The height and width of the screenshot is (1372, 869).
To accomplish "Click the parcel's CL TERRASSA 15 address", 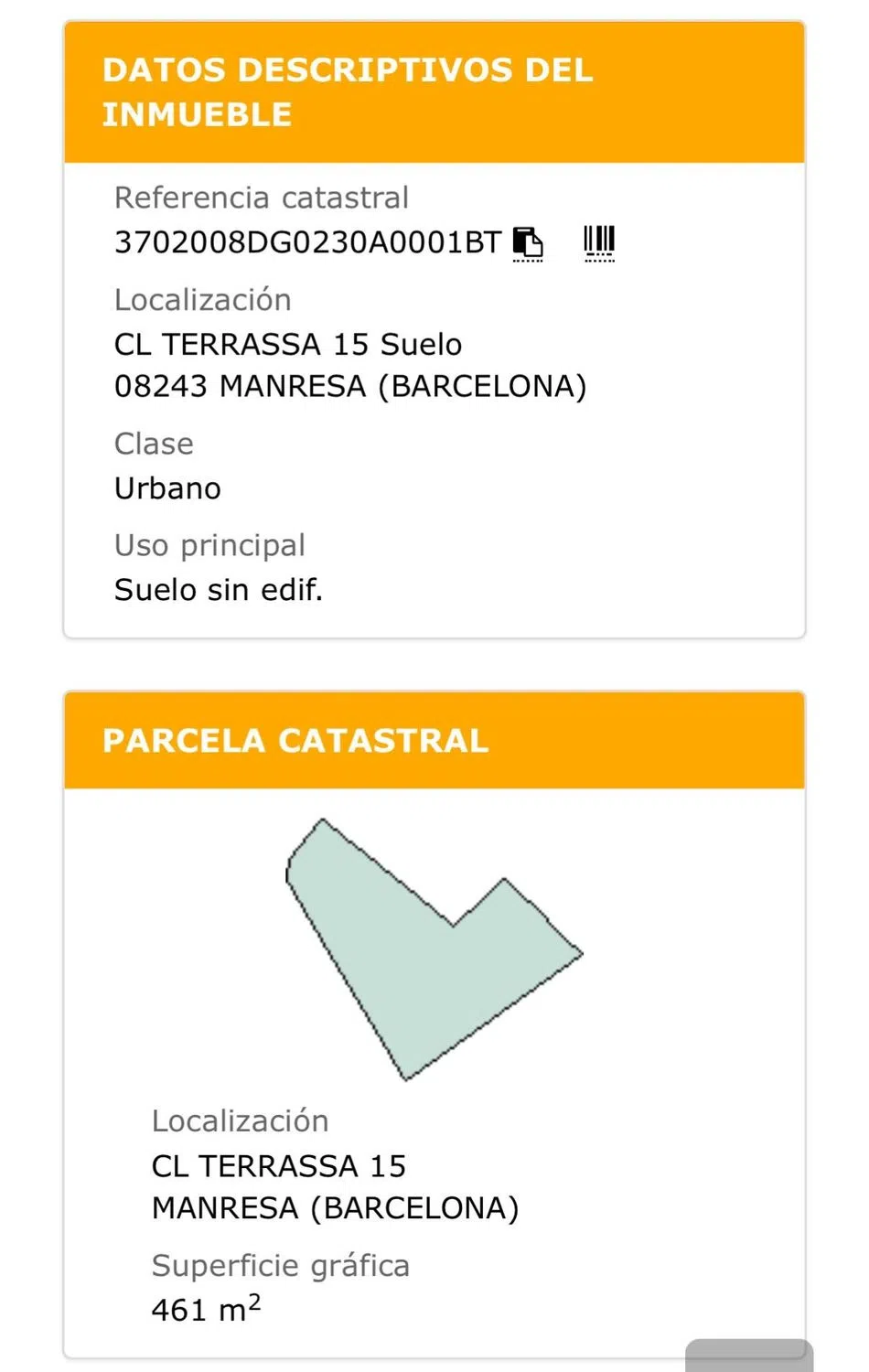I will point(279,1166).
